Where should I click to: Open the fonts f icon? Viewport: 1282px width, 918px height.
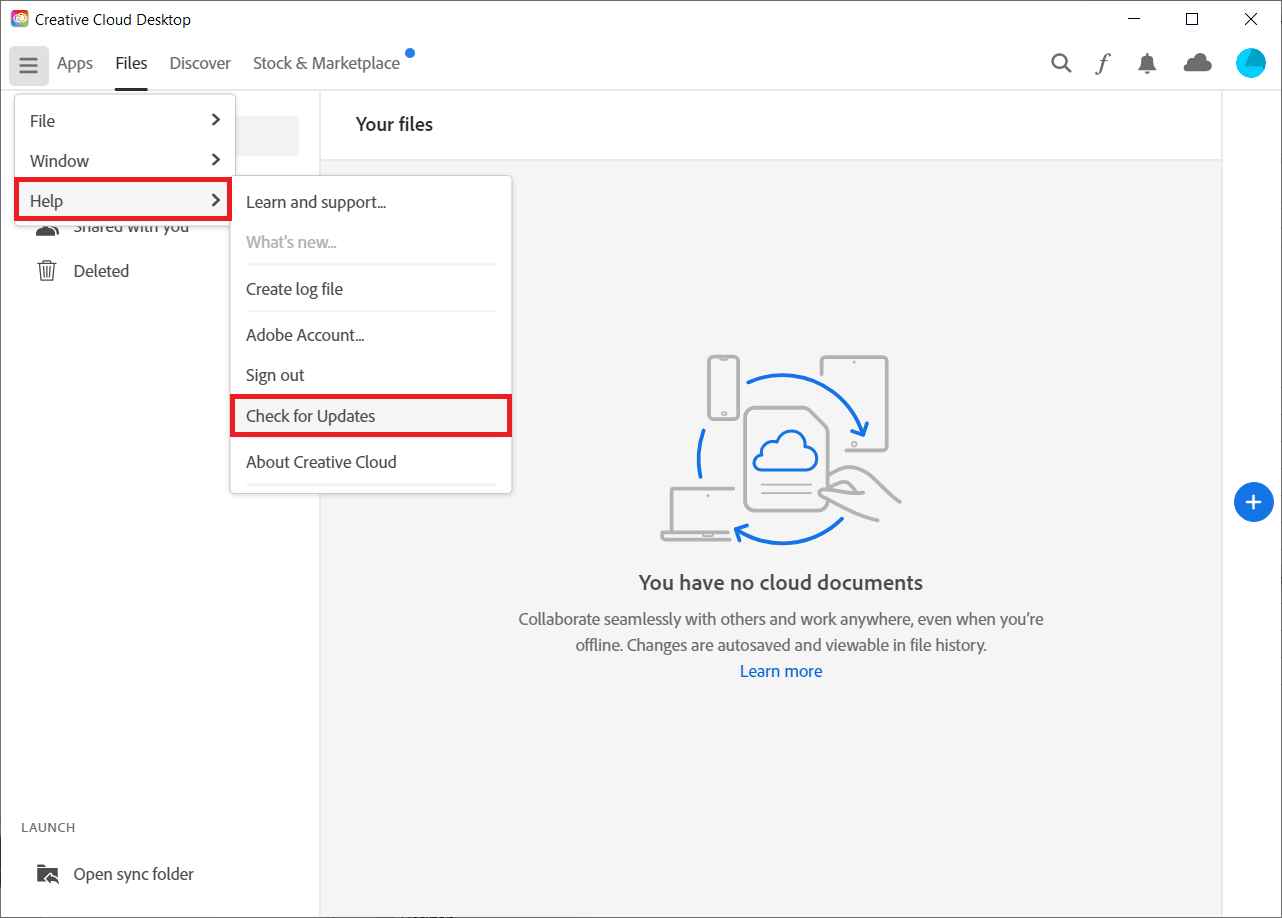point(1103,64)
